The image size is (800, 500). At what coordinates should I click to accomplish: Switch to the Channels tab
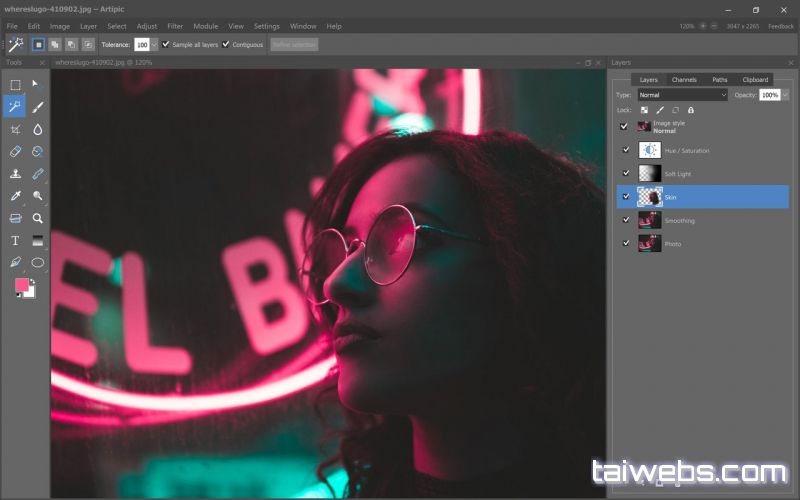tap(684, 79)
